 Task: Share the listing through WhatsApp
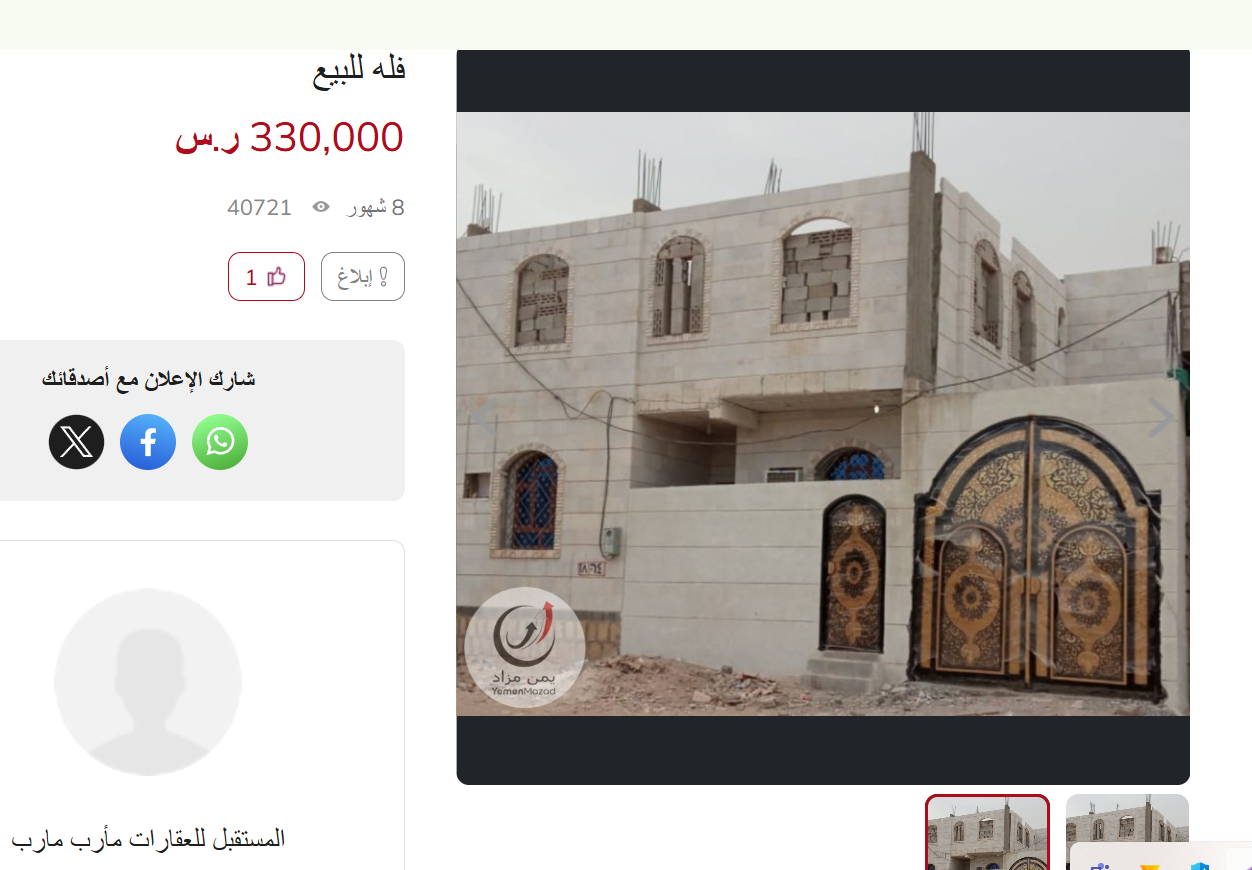click(x=220, y=442)
